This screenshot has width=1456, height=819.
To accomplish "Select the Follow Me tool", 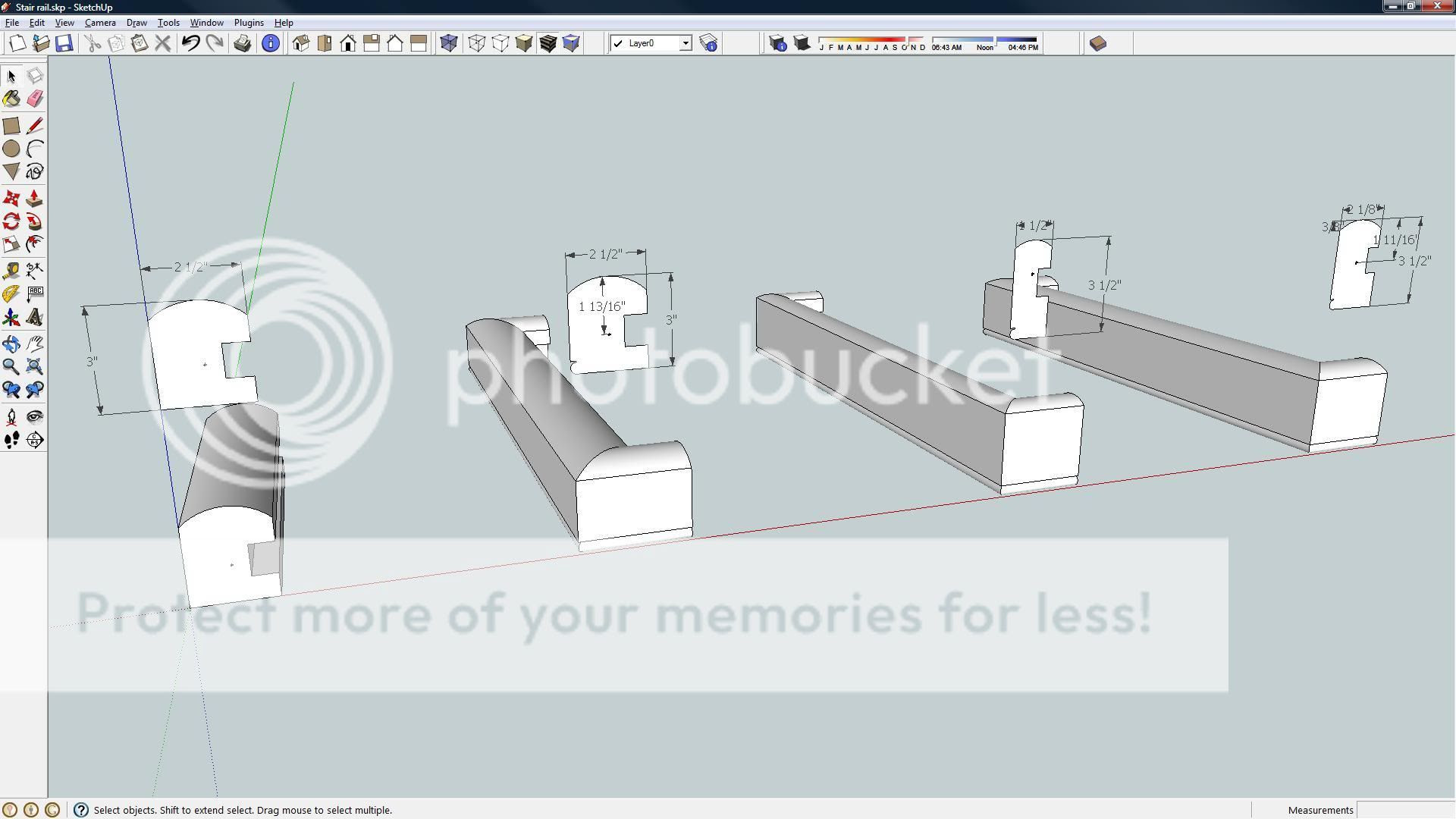I will click(35, 221).
